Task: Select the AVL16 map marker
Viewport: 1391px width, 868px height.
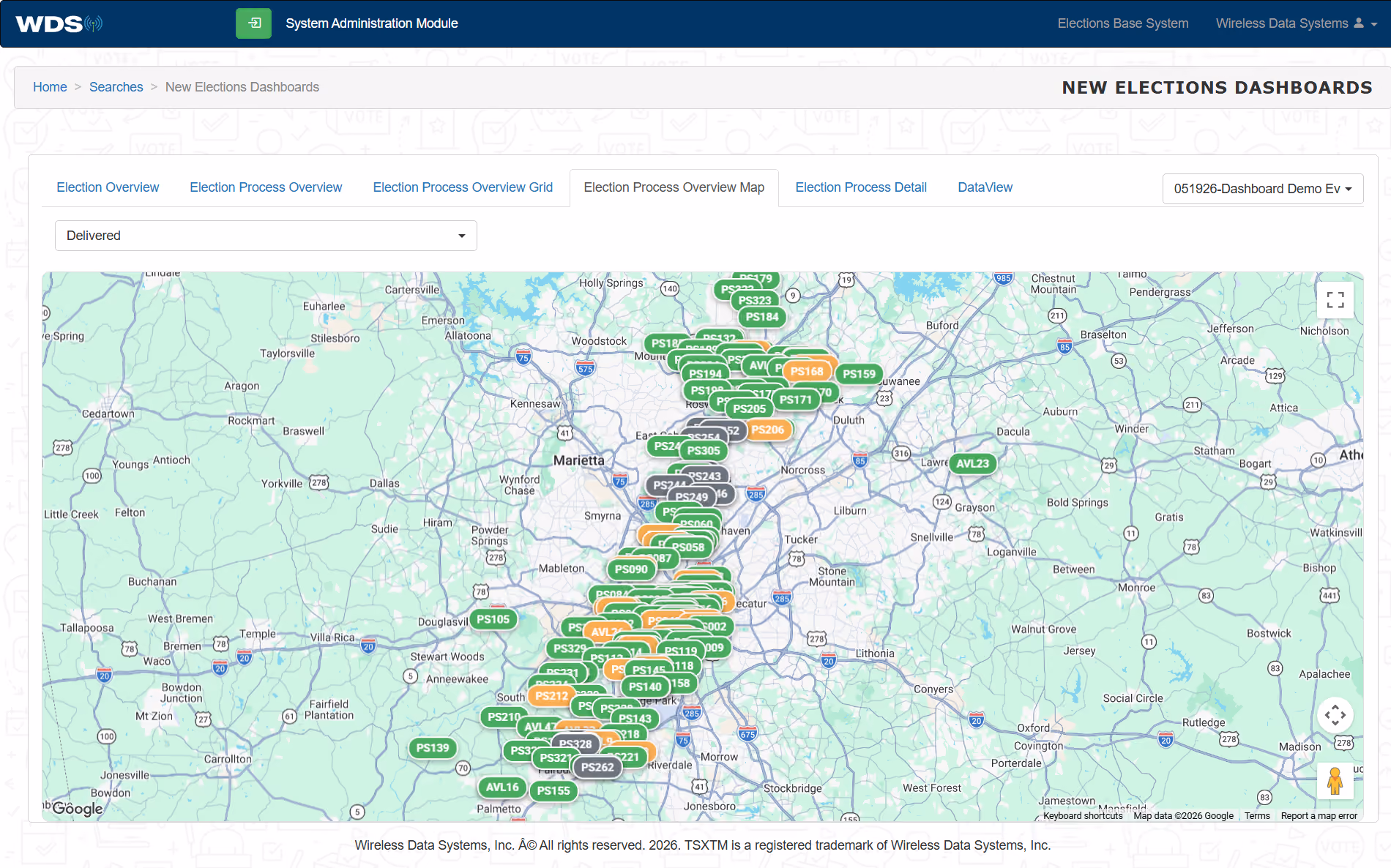Action: click(502, 787)
